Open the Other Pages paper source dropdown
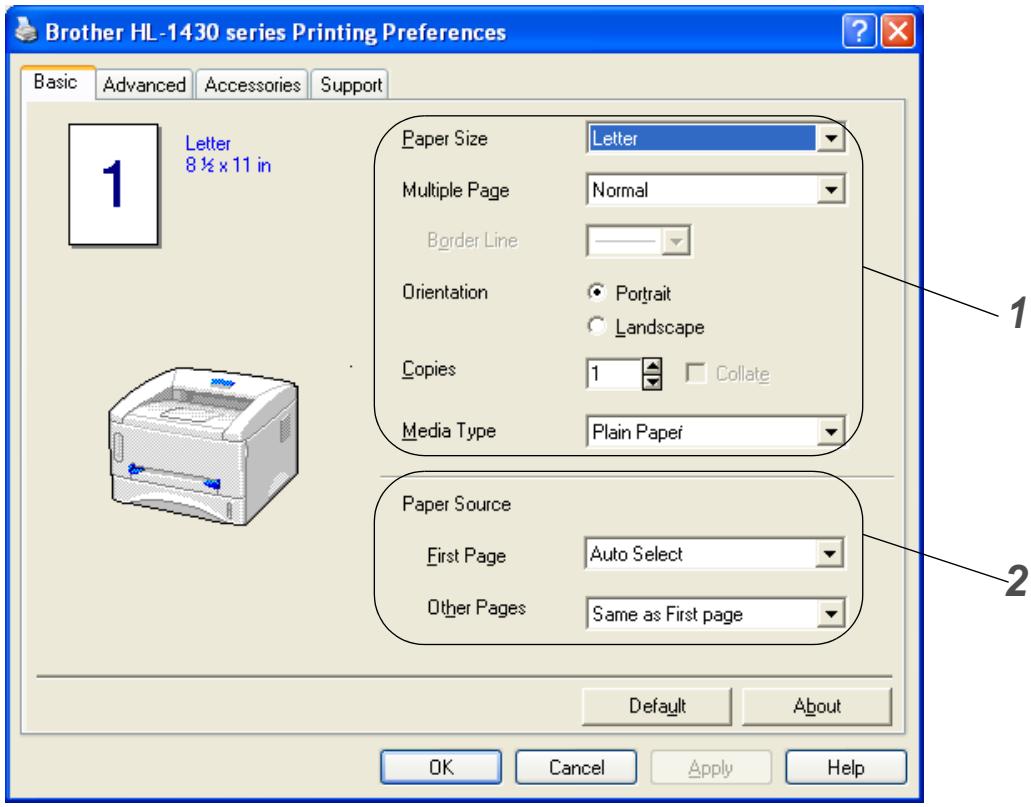The height and width of the screenshot is (807, 1031). point(715,614)
